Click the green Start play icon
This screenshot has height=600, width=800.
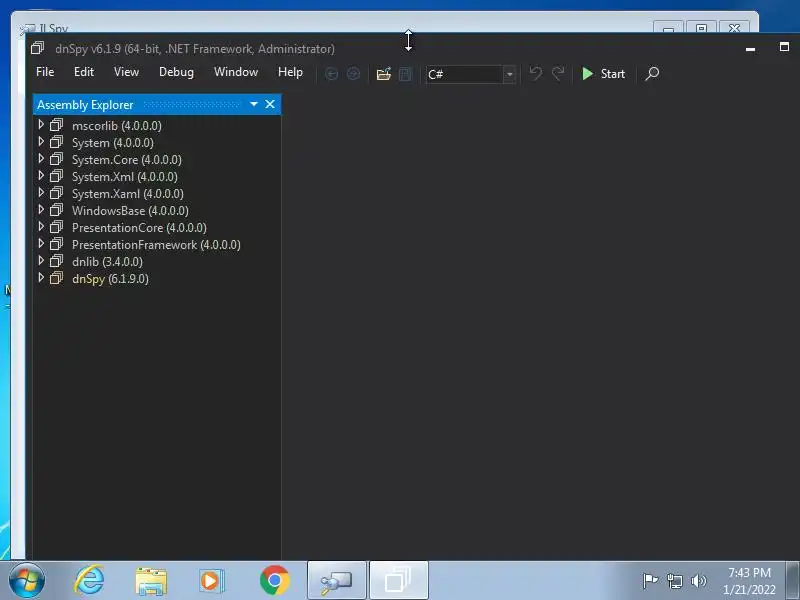pyautogui.click(x=588, y=74)
